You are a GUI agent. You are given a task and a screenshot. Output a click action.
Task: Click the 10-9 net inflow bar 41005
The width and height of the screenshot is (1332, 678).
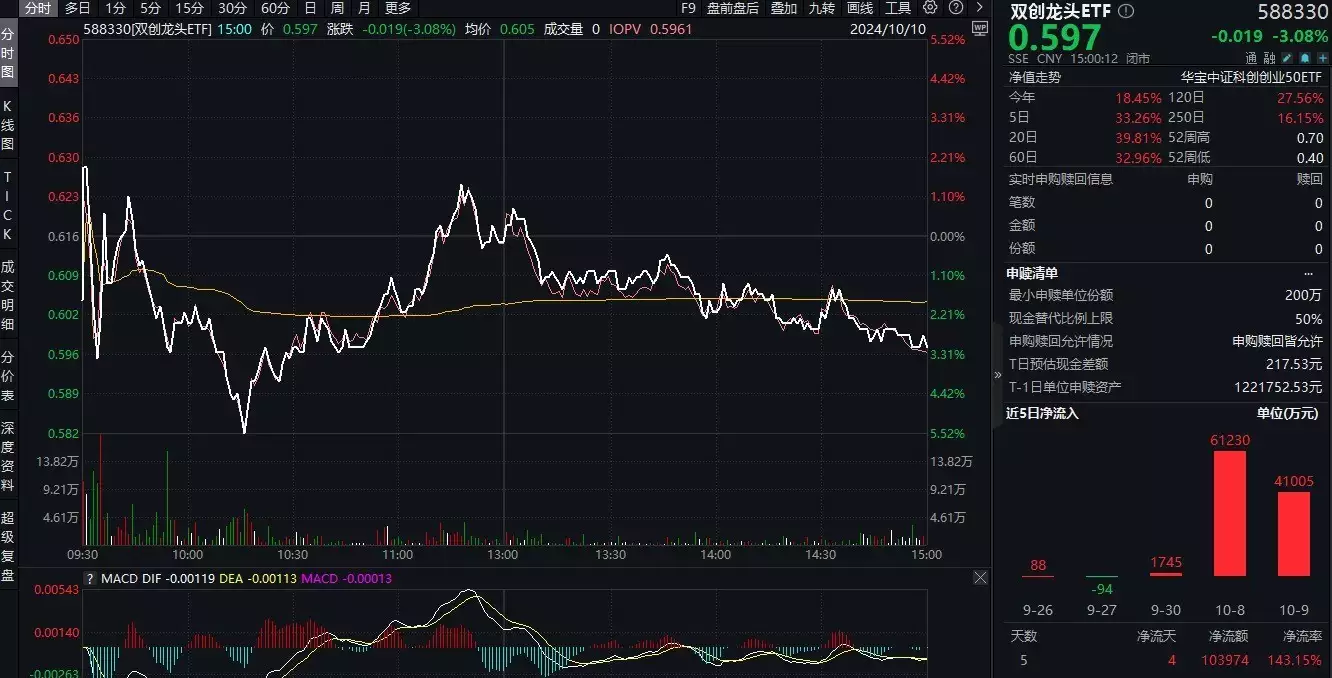click(x=1293, y=533)
